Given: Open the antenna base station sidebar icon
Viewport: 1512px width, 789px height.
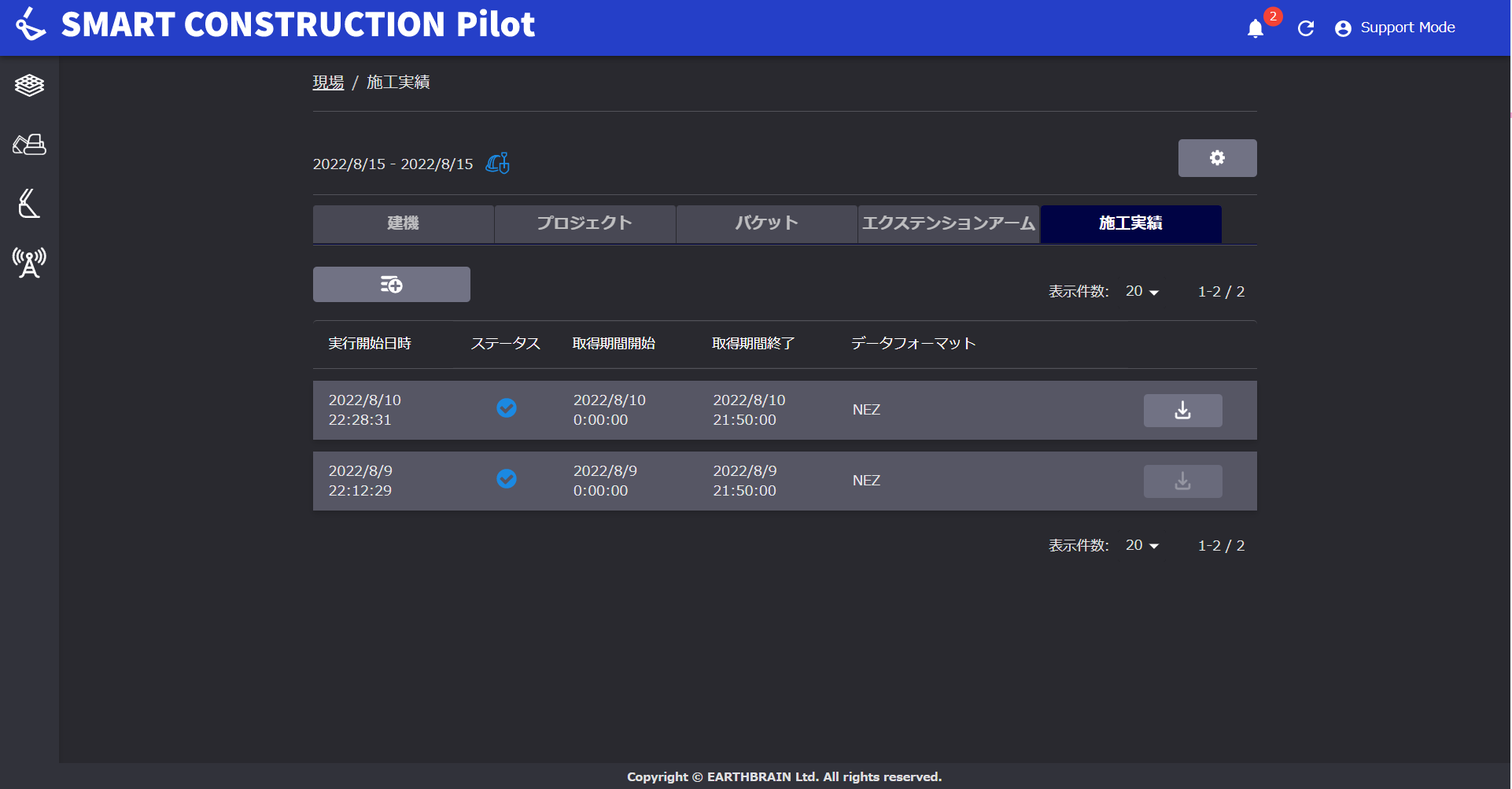Looking at the screenshot, I should [x=29, y=263].
